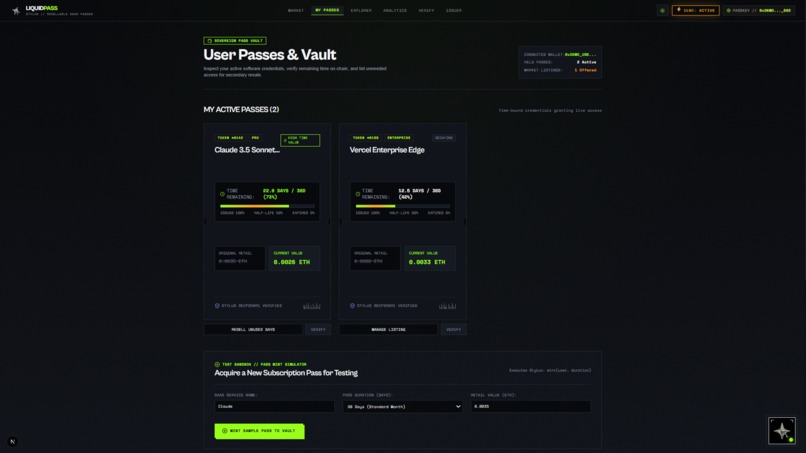Screen dimensions: 806x453
Task: Open the Analytics nav tab
Action: (x=395, y=10)
